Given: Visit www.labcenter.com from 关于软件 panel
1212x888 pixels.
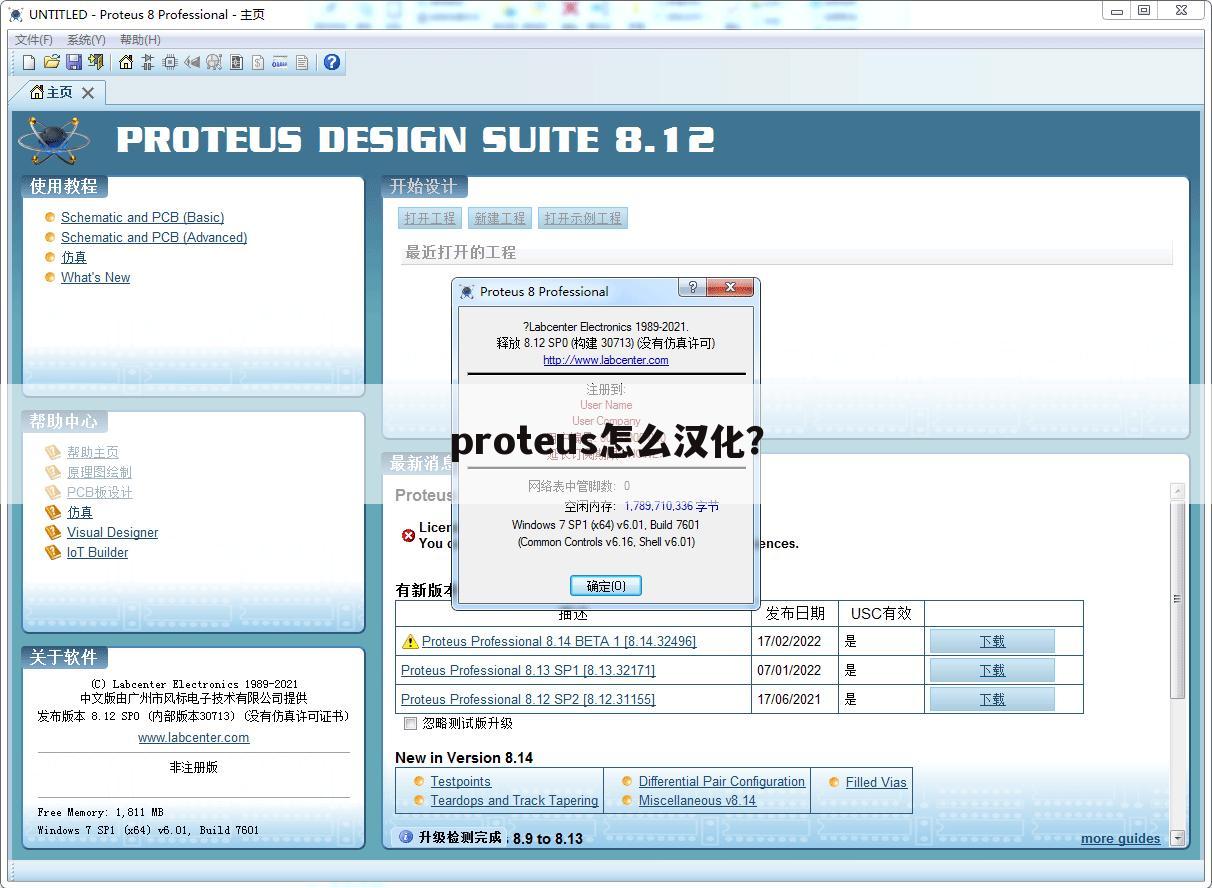Looking at the screenshot, I should click(194, 737).
